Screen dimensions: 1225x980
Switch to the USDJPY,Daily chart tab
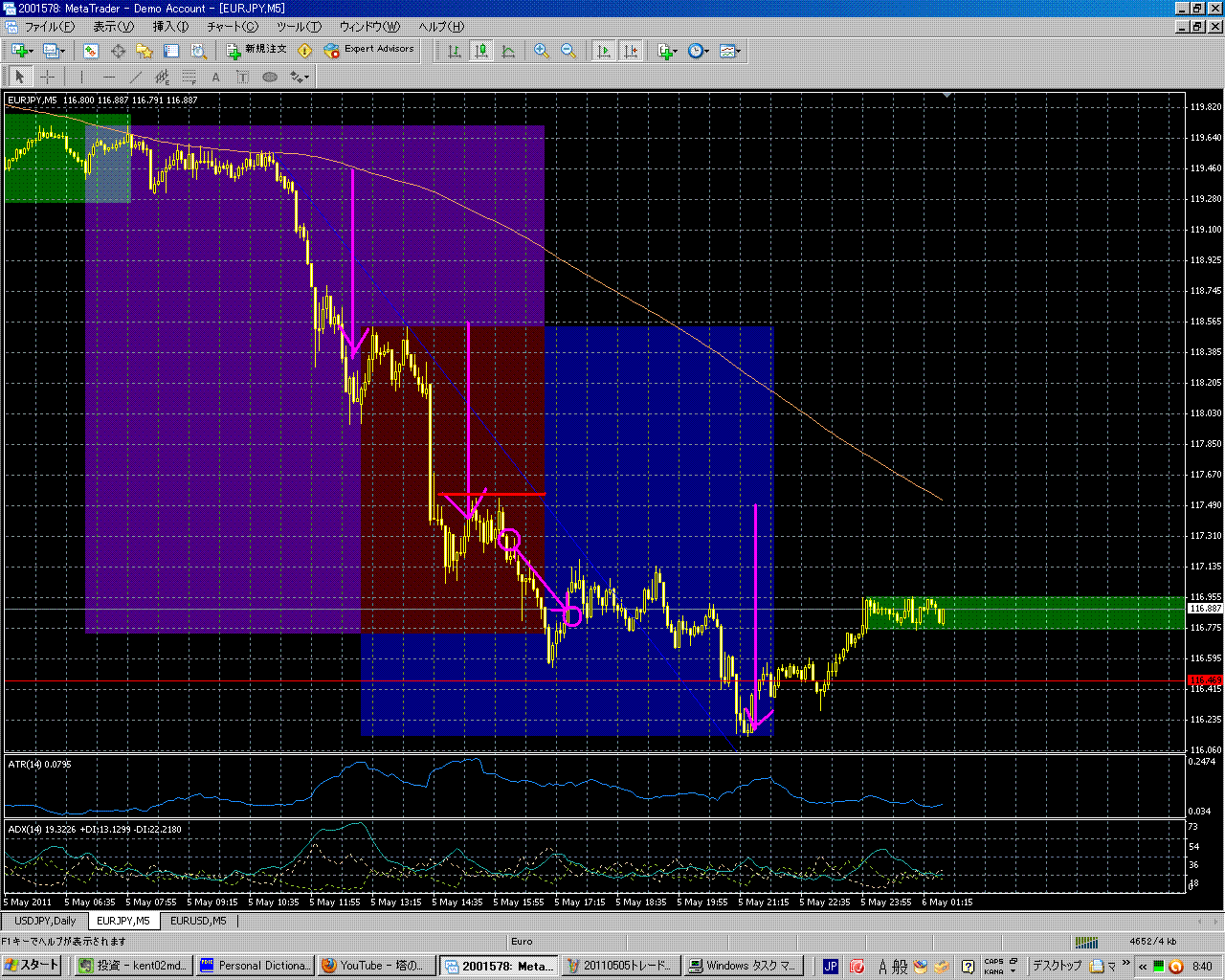coord(45,921)
